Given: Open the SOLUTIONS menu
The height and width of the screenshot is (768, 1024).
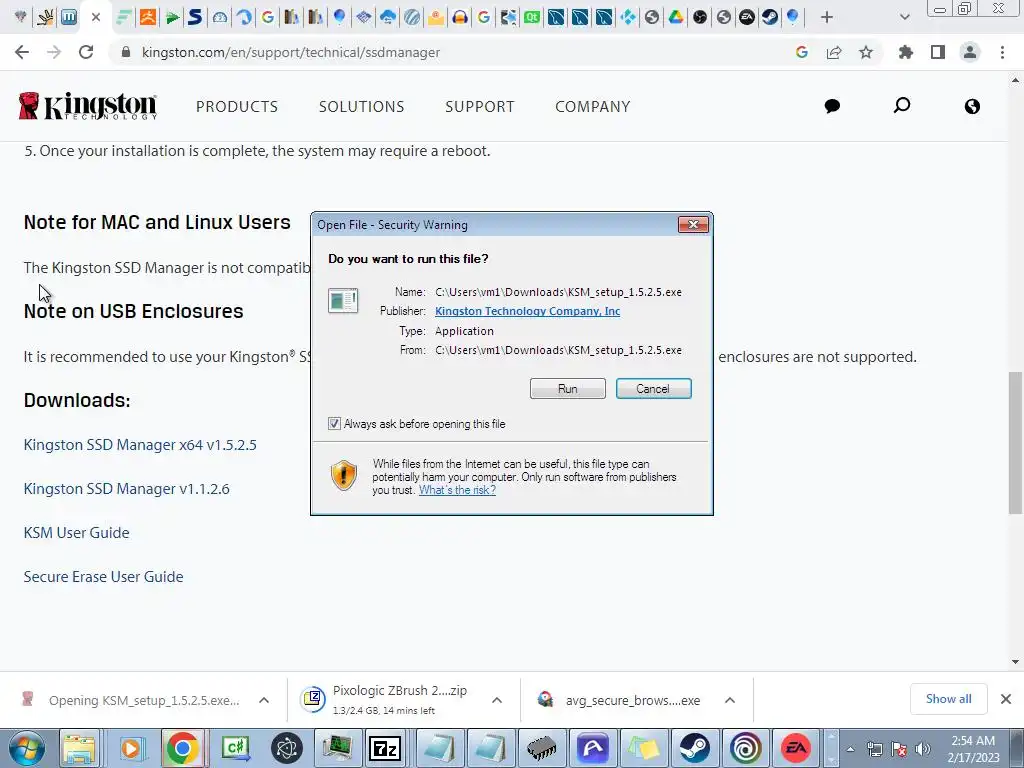Looking at the screenshot, I should pos(361,106).
